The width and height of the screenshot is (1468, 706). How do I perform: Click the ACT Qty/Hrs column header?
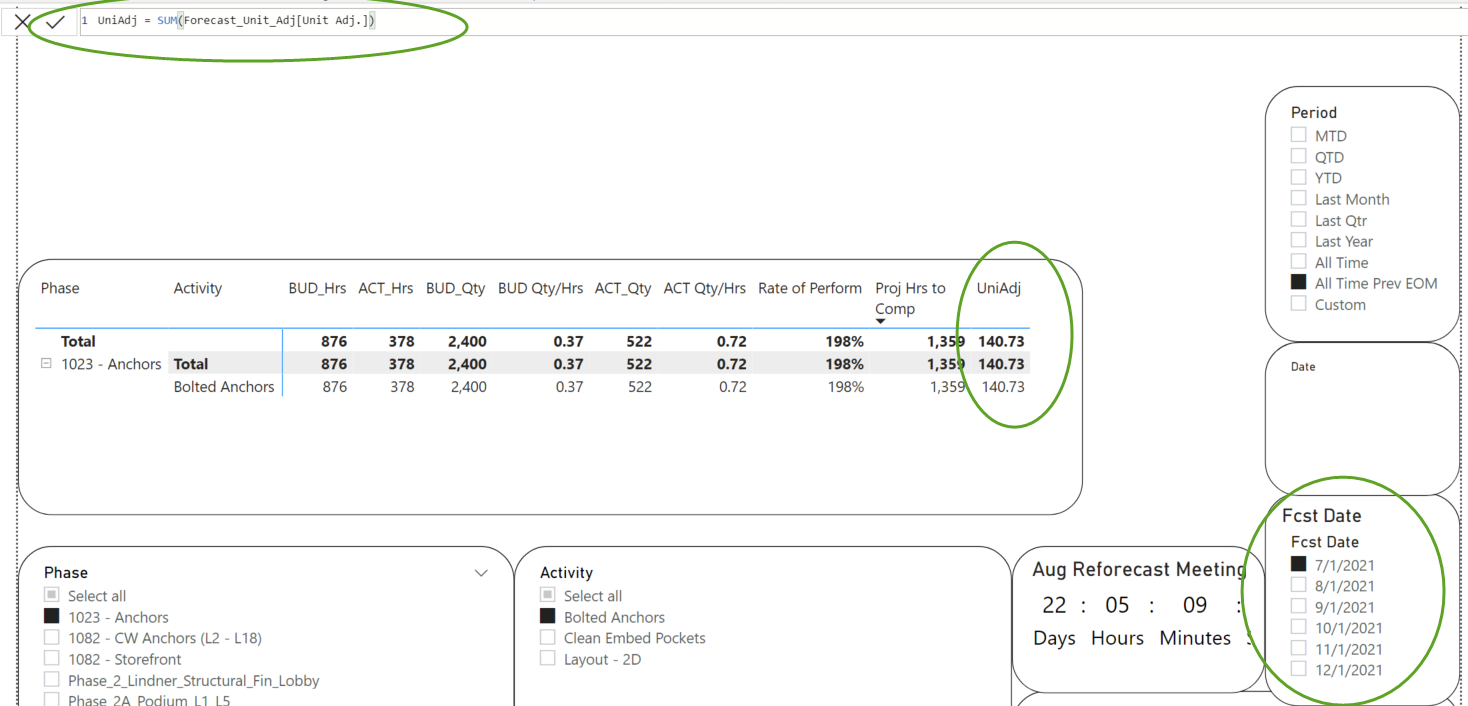[705, 288]
